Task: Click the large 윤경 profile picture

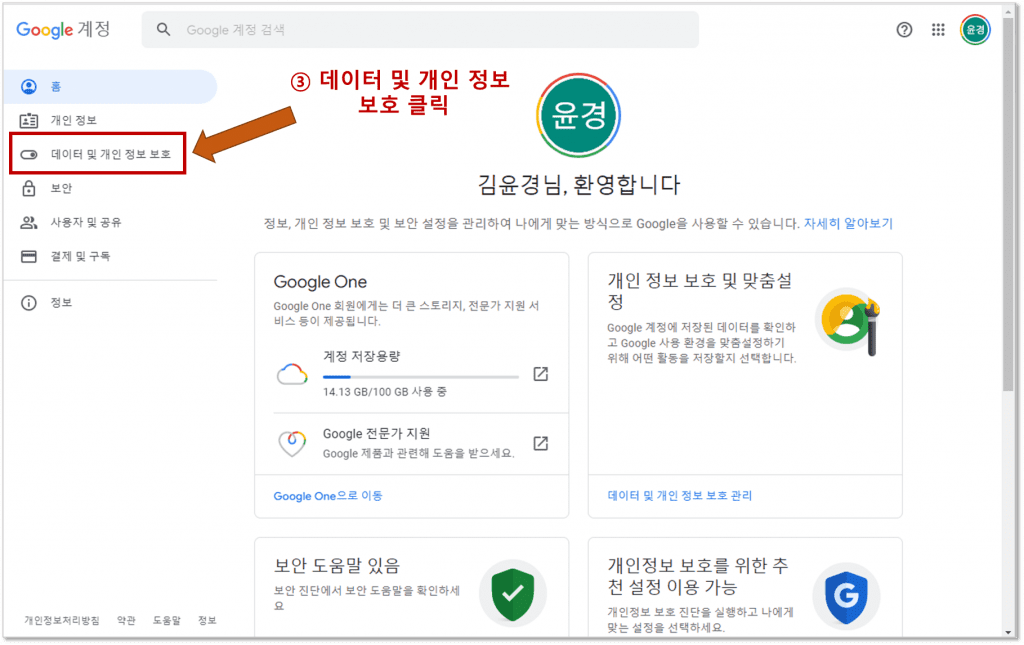Action: [578, 115]
